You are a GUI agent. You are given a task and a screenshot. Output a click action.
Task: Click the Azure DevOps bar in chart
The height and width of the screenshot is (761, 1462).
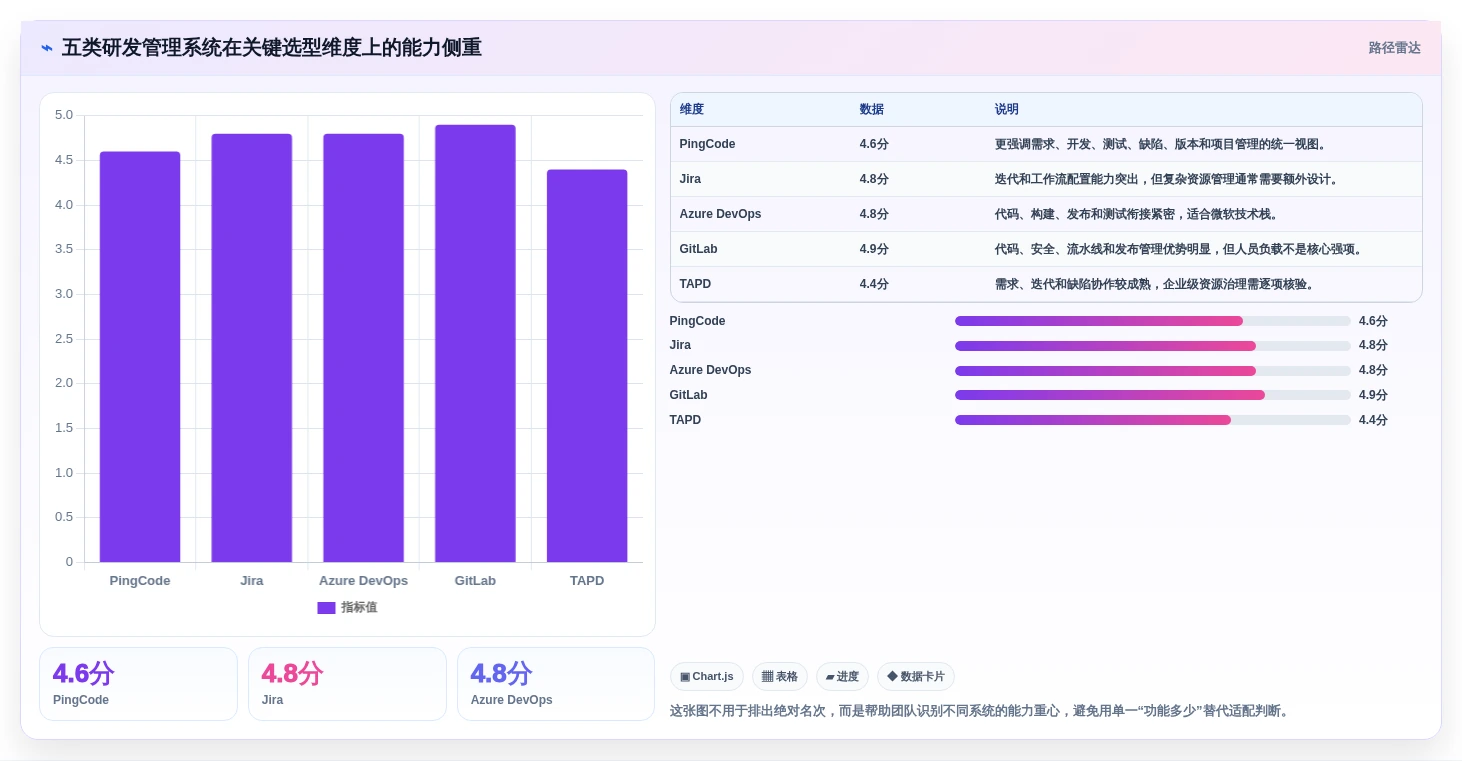(x=363, y=348)
